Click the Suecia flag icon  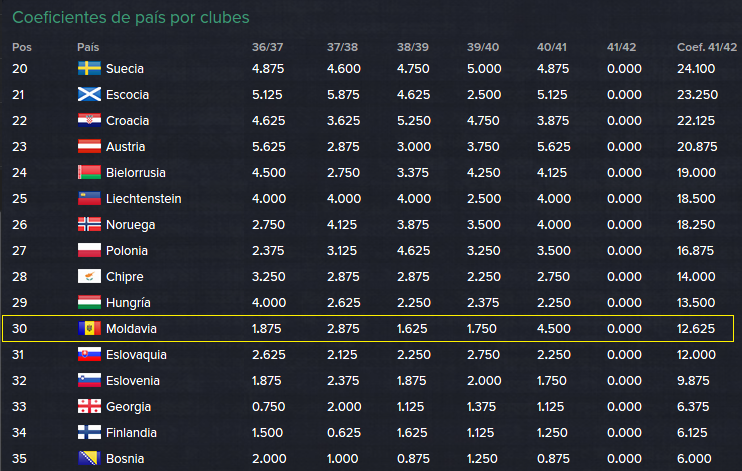pyautogui.click(x=89, y=68)
